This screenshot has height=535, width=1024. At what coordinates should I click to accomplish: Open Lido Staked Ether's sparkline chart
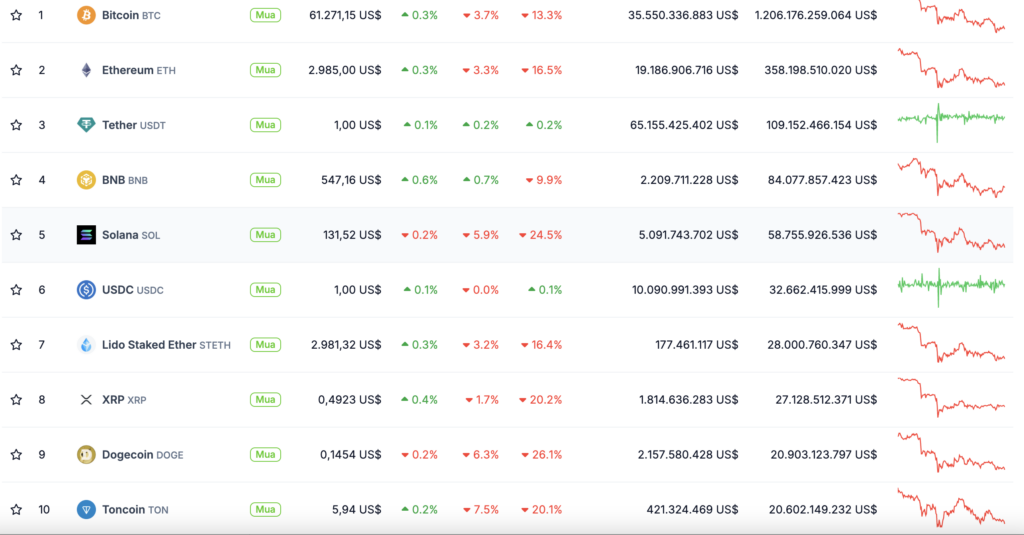point(952,342)
